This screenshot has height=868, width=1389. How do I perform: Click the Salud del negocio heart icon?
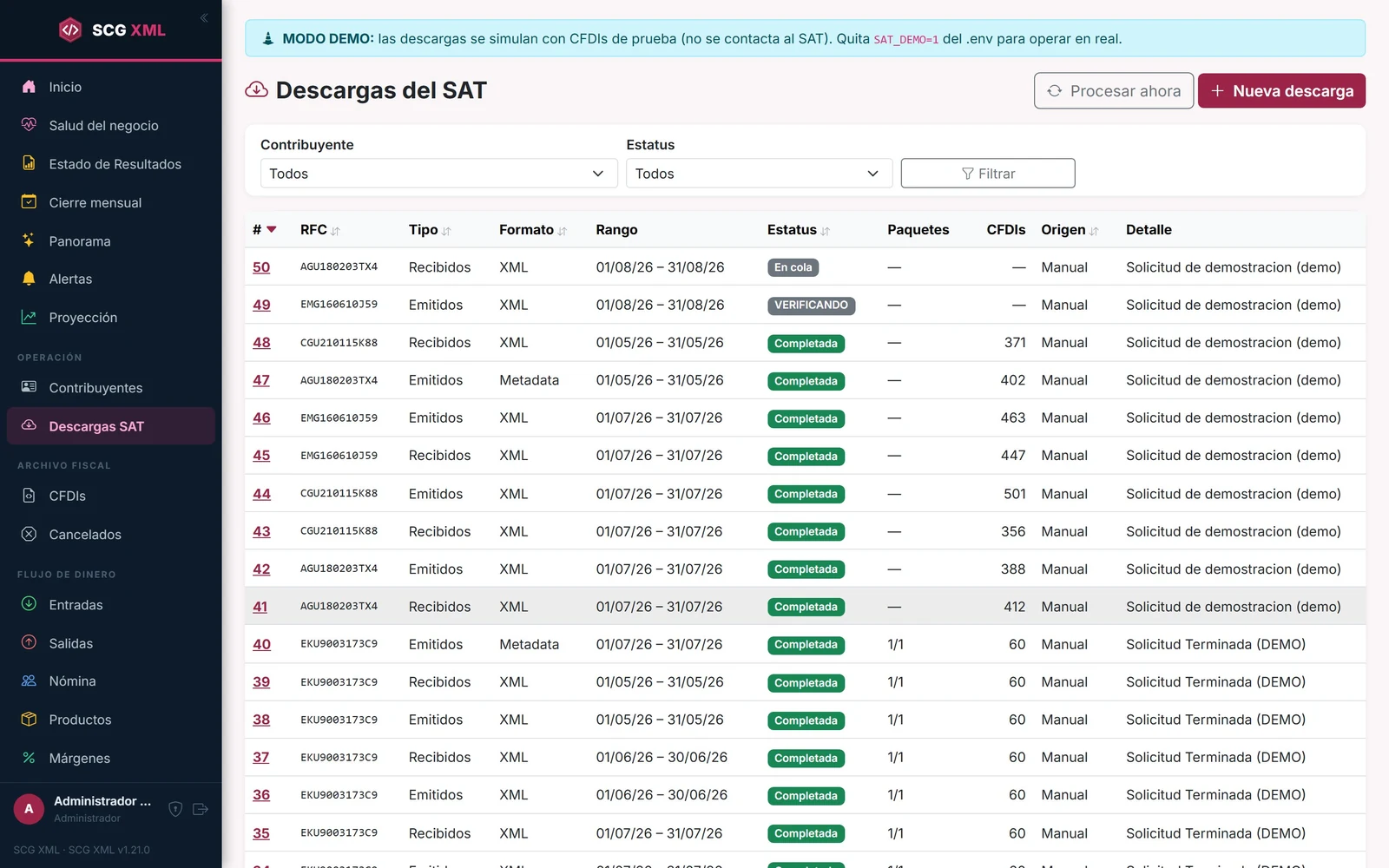pyautogui.click(x=29, y=125)
